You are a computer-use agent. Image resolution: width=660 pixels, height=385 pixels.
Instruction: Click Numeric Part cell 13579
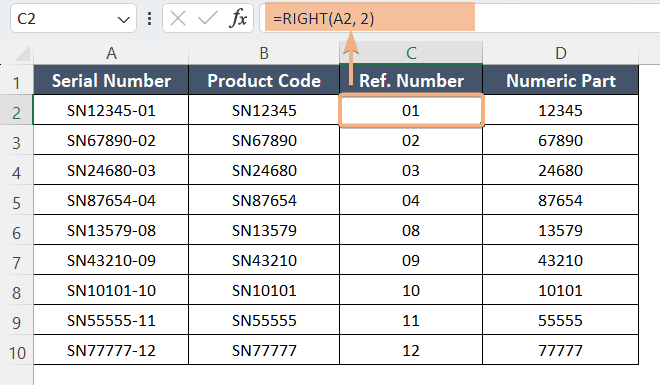(560, 230)
